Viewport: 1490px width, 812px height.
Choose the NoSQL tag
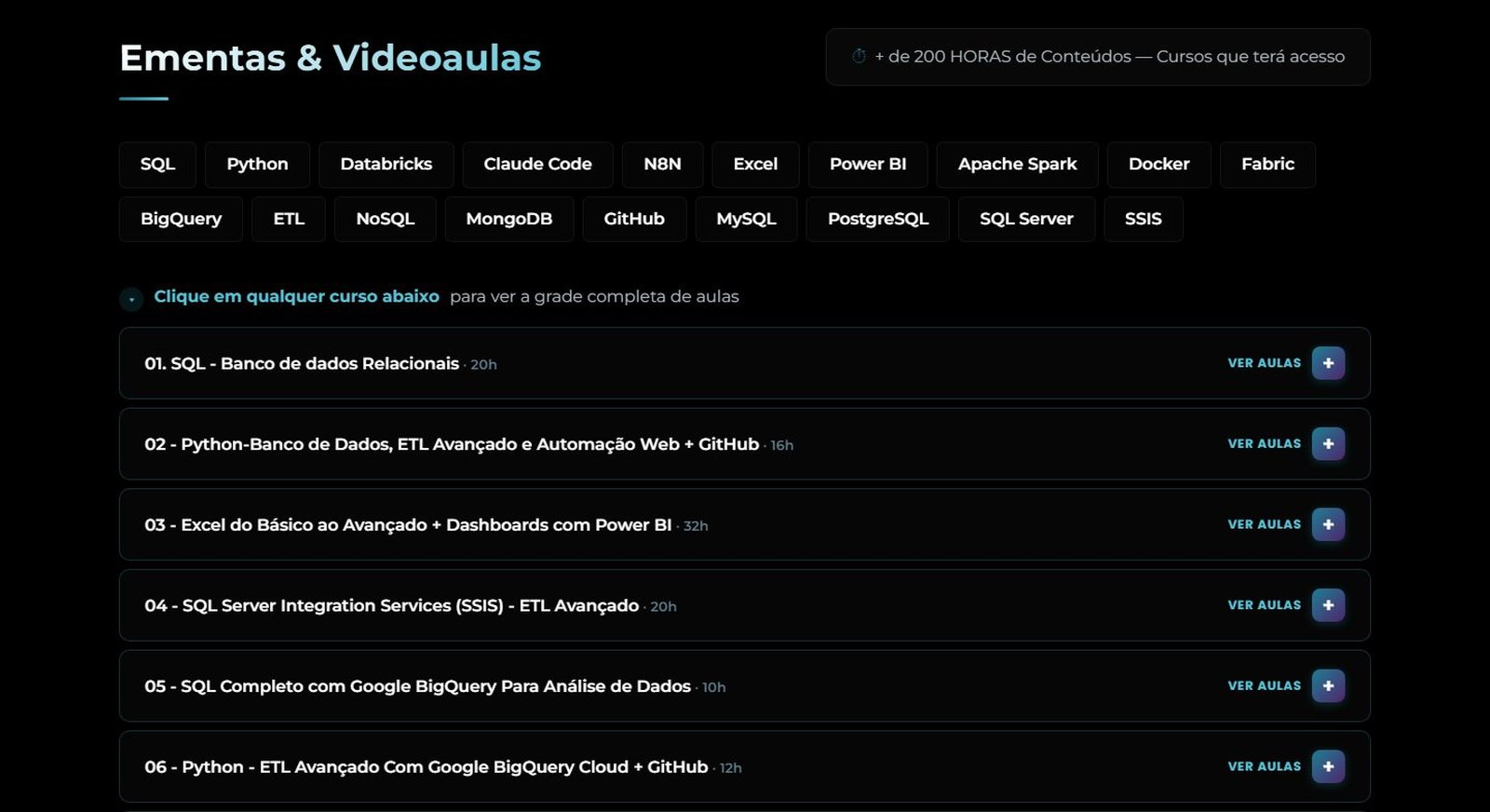[x=386, y=220]
